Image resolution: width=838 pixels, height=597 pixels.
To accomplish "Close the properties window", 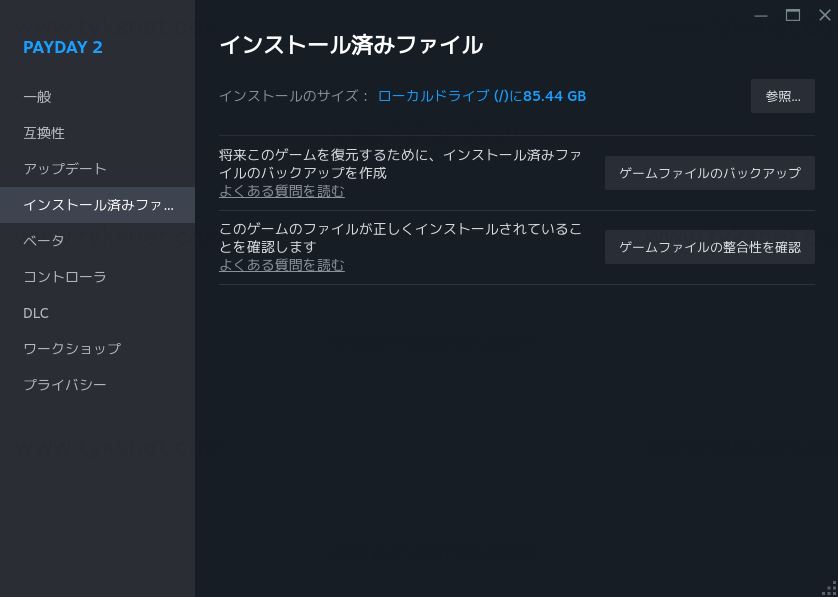I will tap(825, 15).
